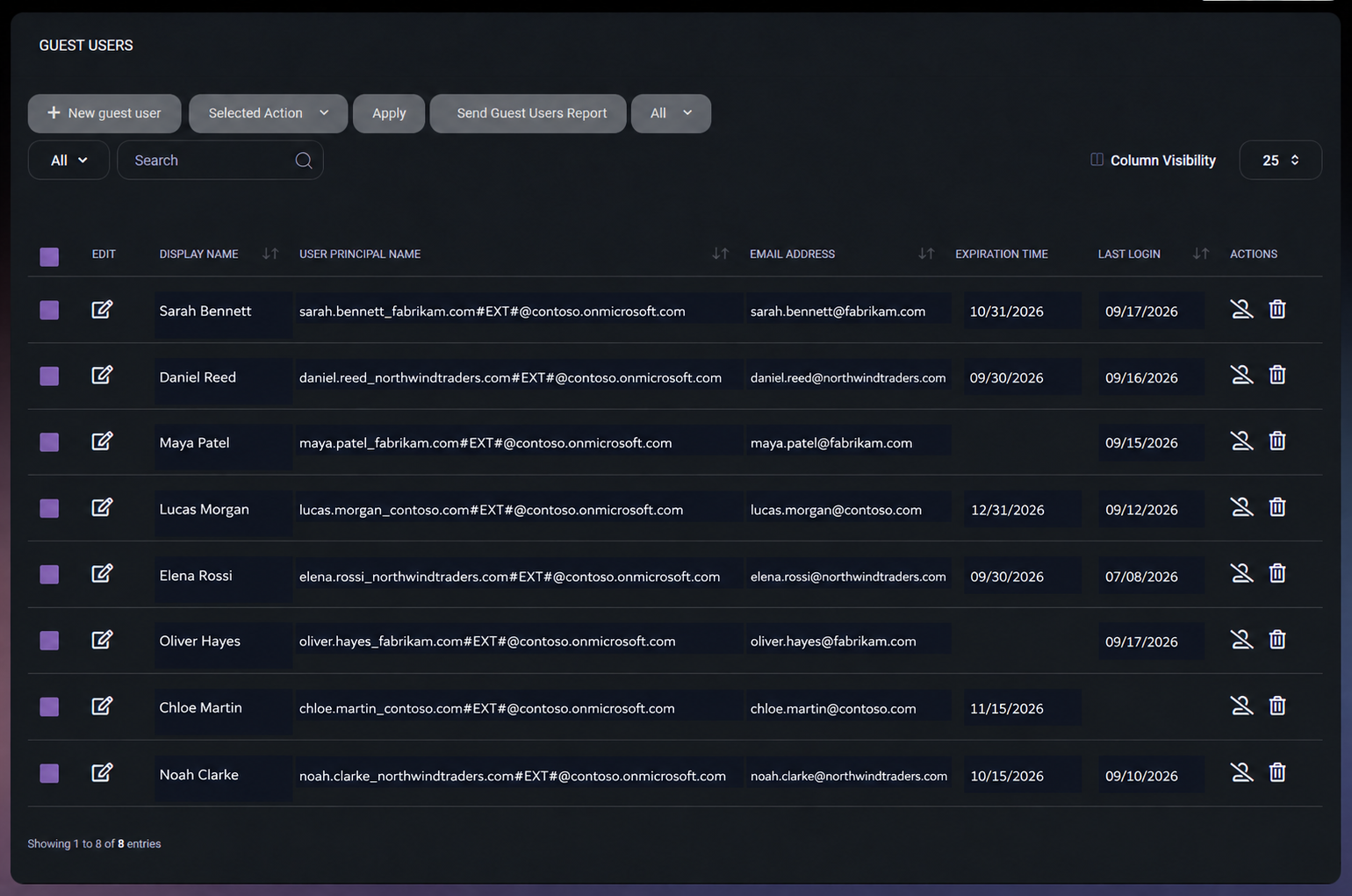Image resolution: width=1352 pixels, height=896 pixels.
Task: Uncheck the Elena Rossi row checkbox
Action: [49, 575]
